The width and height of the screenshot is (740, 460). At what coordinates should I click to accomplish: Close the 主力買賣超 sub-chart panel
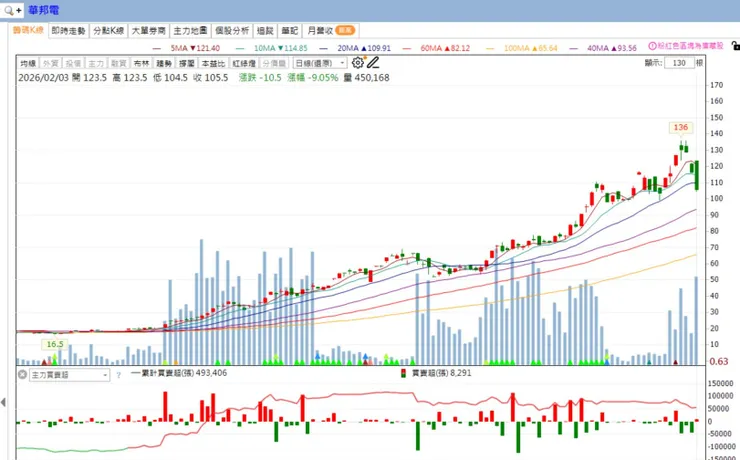(22, 375)
